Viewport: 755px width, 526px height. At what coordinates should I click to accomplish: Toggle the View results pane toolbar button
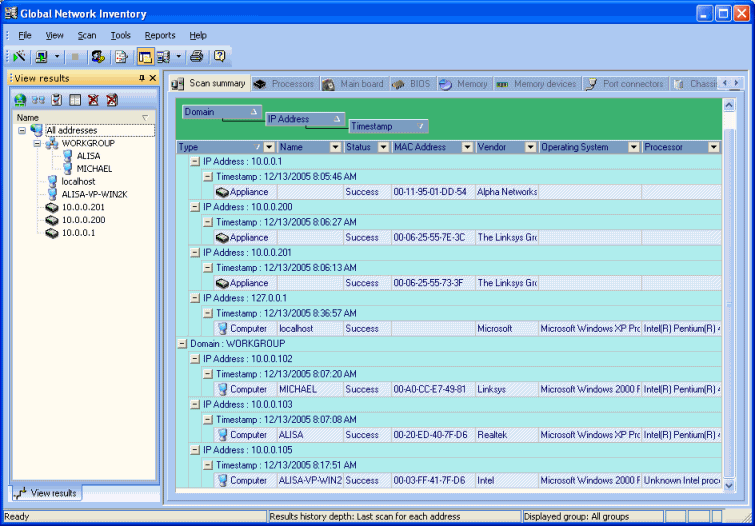tap(145, 57)
